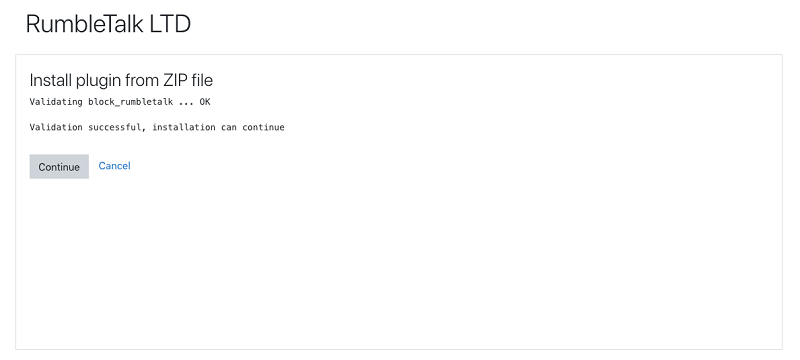Screen dimensions: 800x360
Task: Click the RumbleTalk LTD site heading
Action: 108,24
